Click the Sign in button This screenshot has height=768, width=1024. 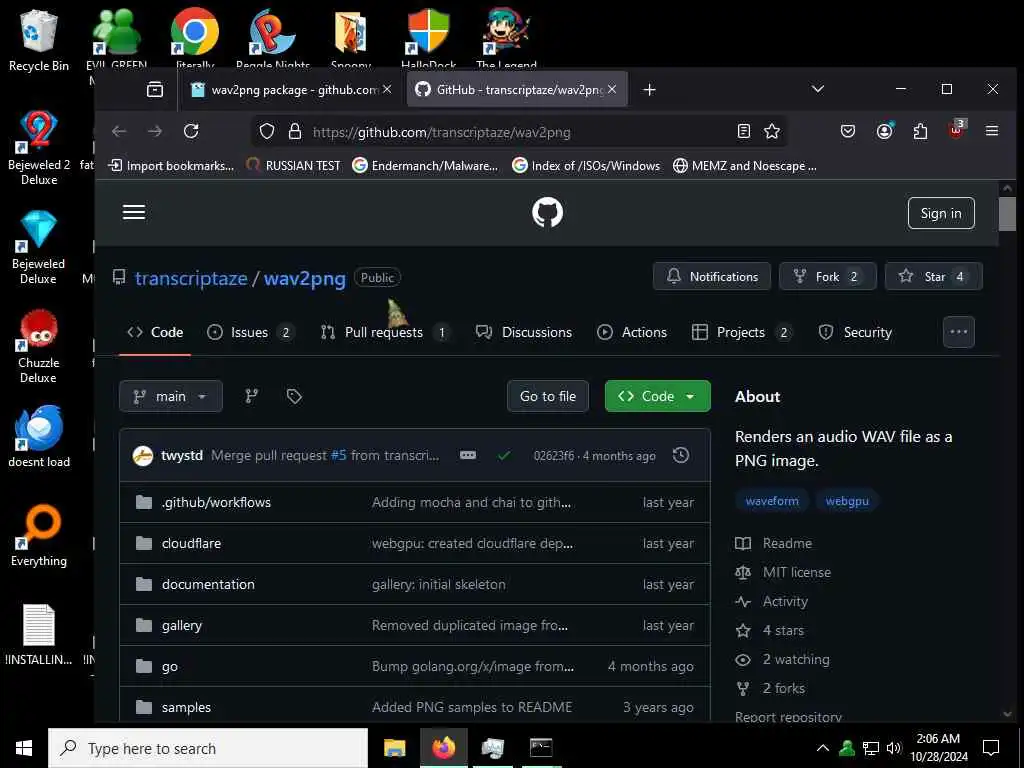941,213
